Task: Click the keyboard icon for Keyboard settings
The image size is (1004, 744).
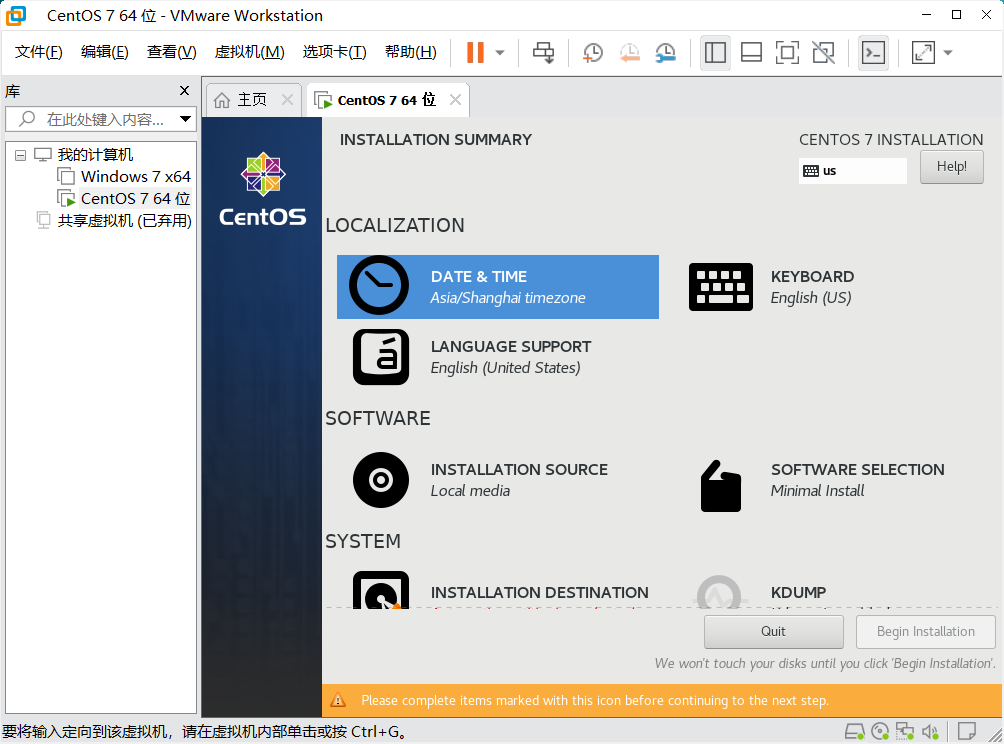Action: coord(721,287)
